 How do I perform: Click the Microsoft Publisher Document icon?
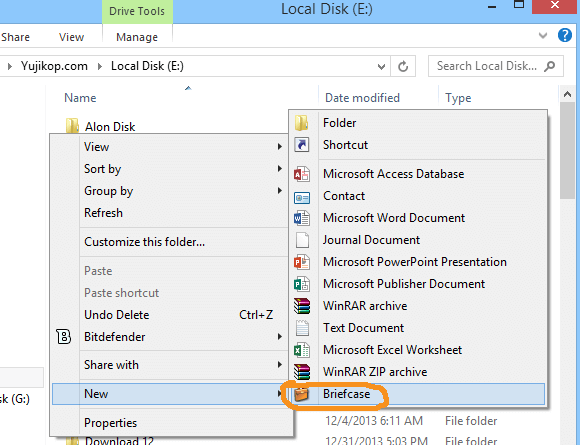click(x=302, y=284)
